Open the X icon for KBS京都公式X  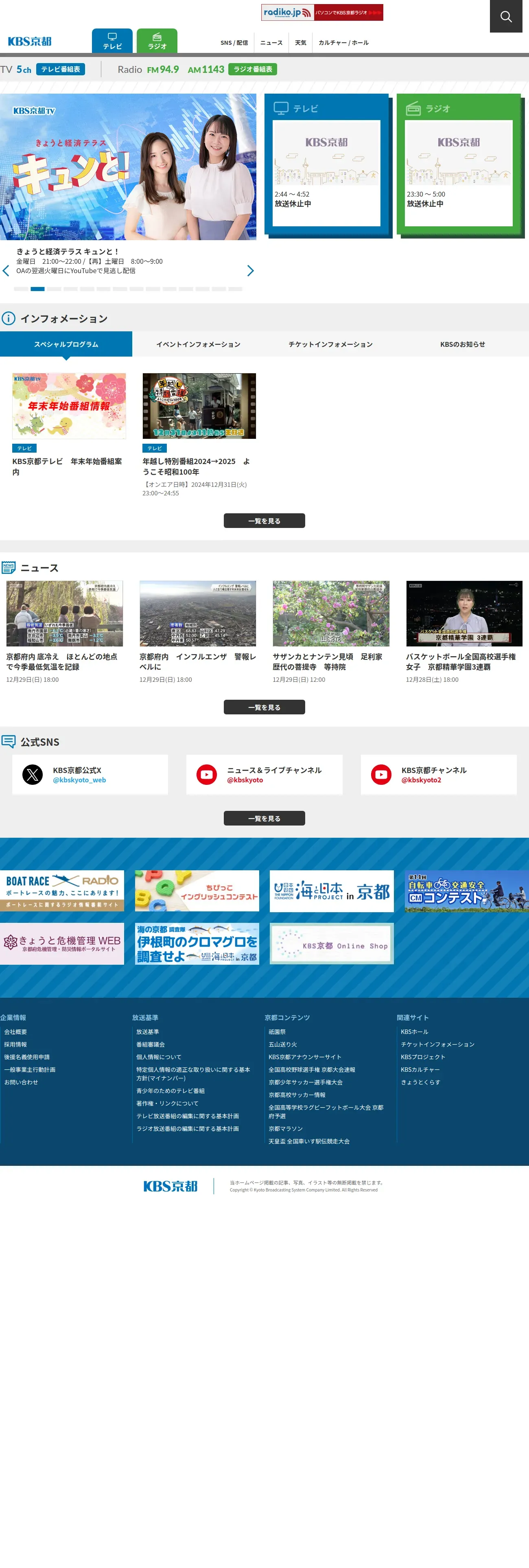tap(32, 775)
